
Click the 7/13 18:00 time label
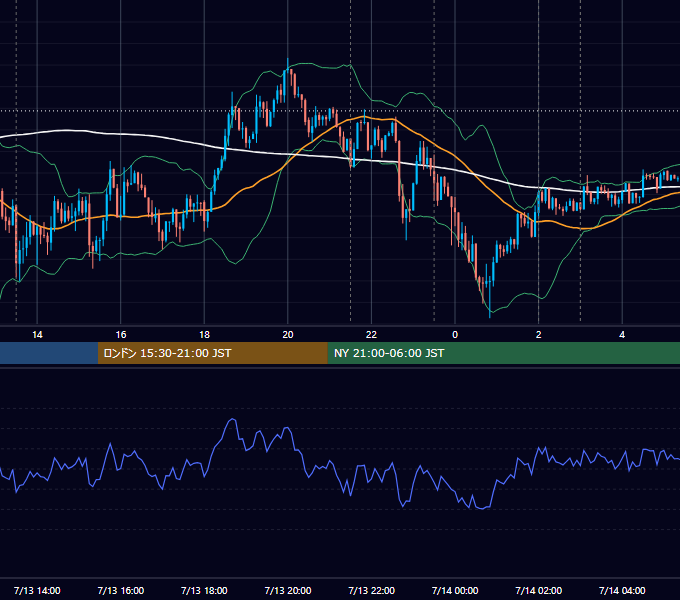[204, 590]
